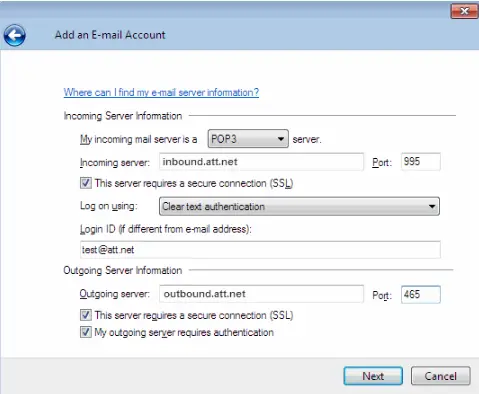Open the Clear text authentication dropdown

(299, 206)
